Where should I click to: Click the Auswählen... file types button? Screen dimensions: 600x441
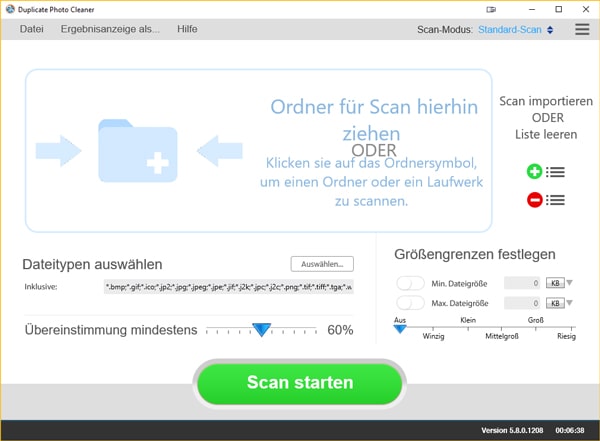tap(322, 264)
